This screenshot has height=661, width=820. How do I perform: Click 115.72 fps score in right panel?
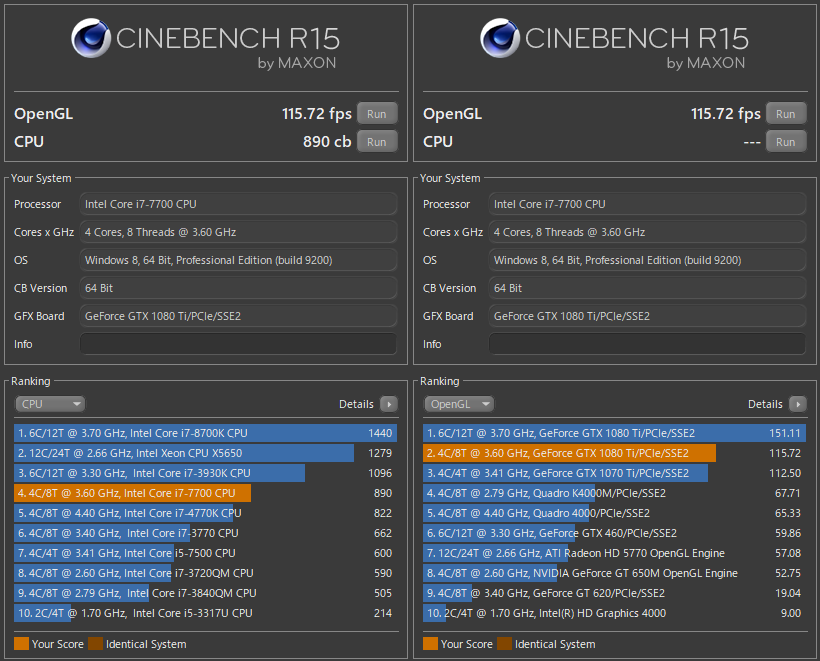point(725,114)
